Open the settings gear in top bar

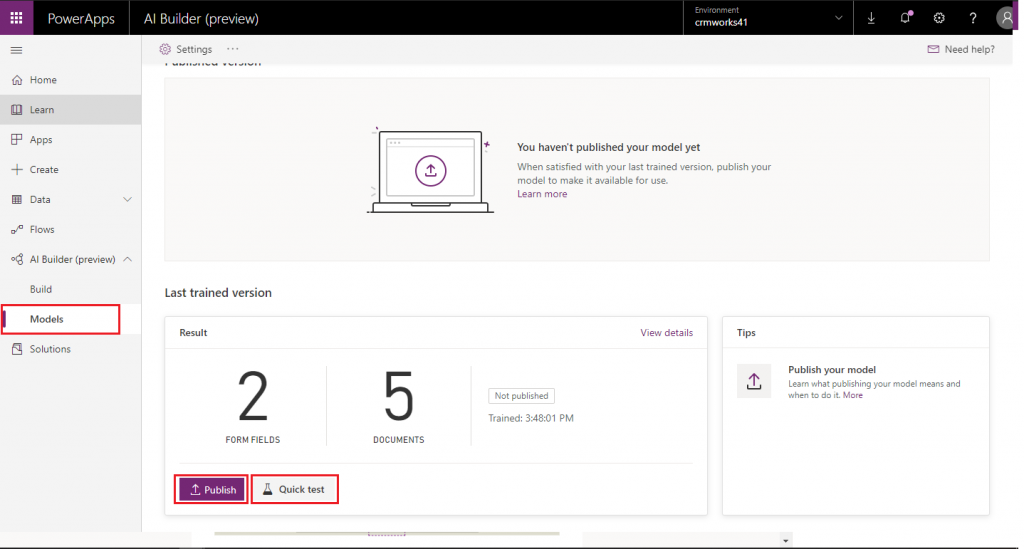click(x=939, y=18)
